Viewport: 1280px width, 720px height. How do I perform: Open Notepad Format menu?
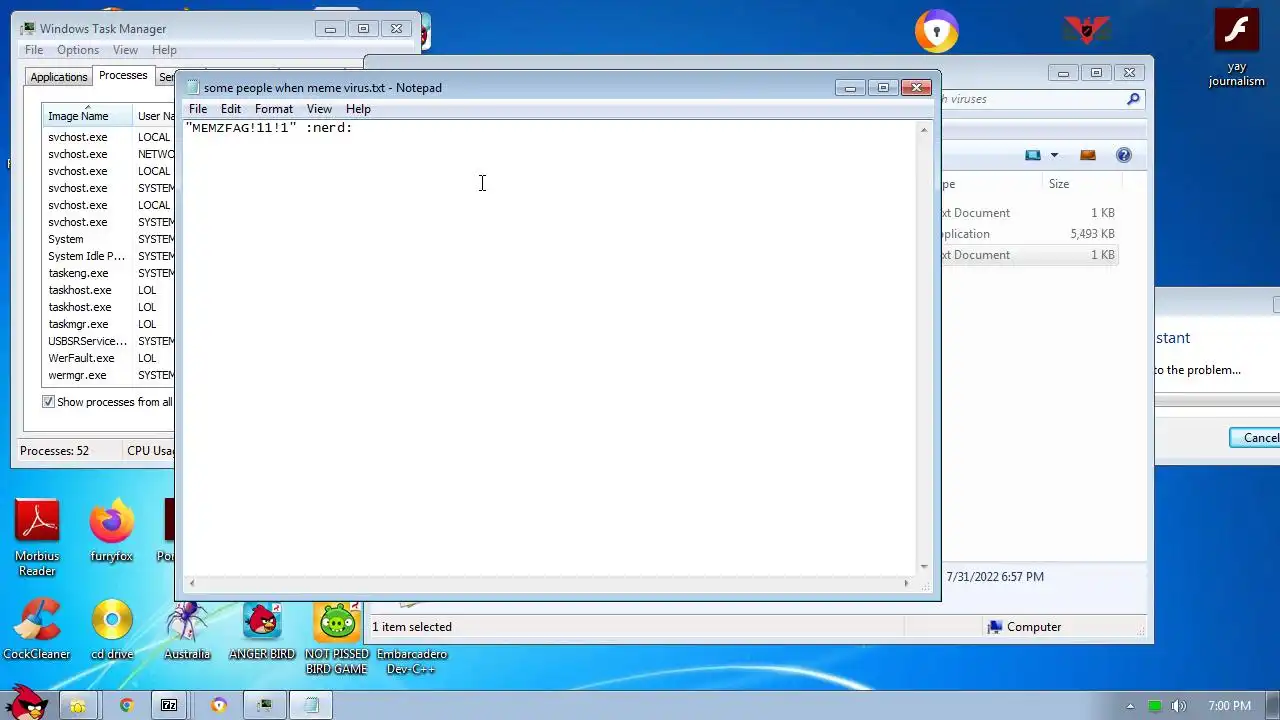tap(274, 109)
